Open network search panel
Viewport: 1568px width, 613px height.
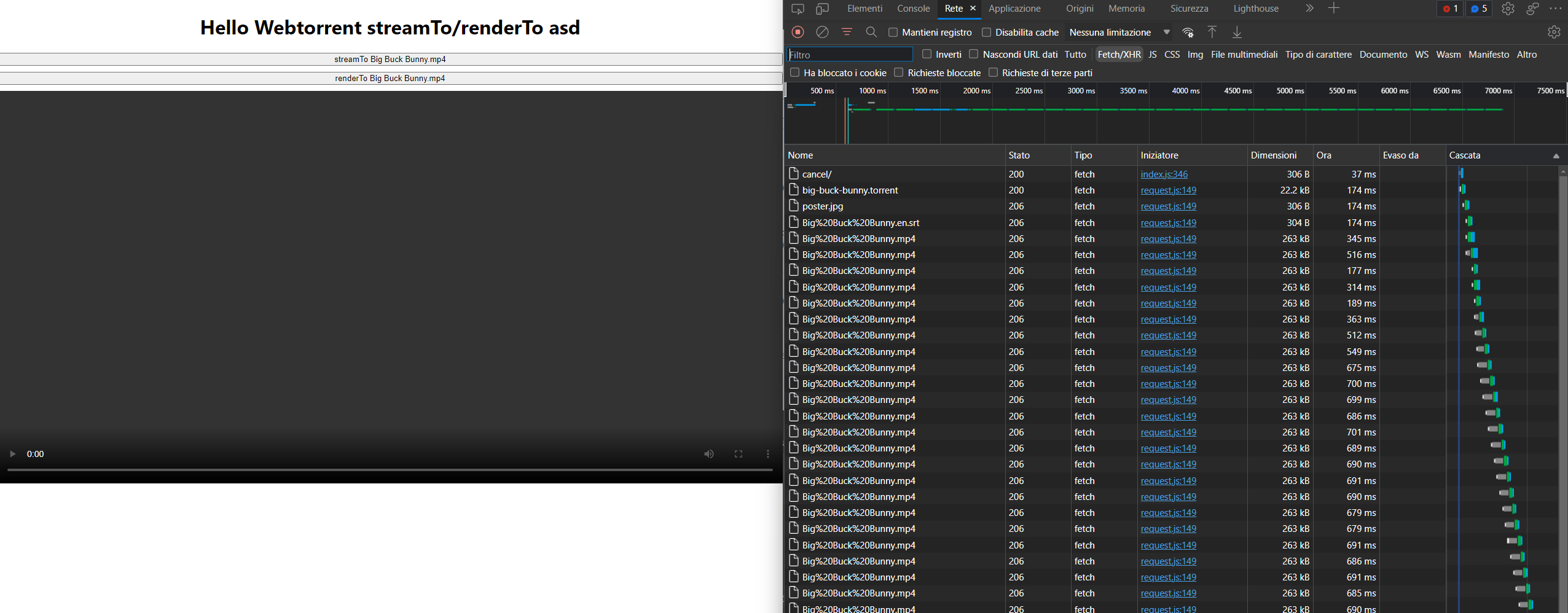tap(872, 32)
